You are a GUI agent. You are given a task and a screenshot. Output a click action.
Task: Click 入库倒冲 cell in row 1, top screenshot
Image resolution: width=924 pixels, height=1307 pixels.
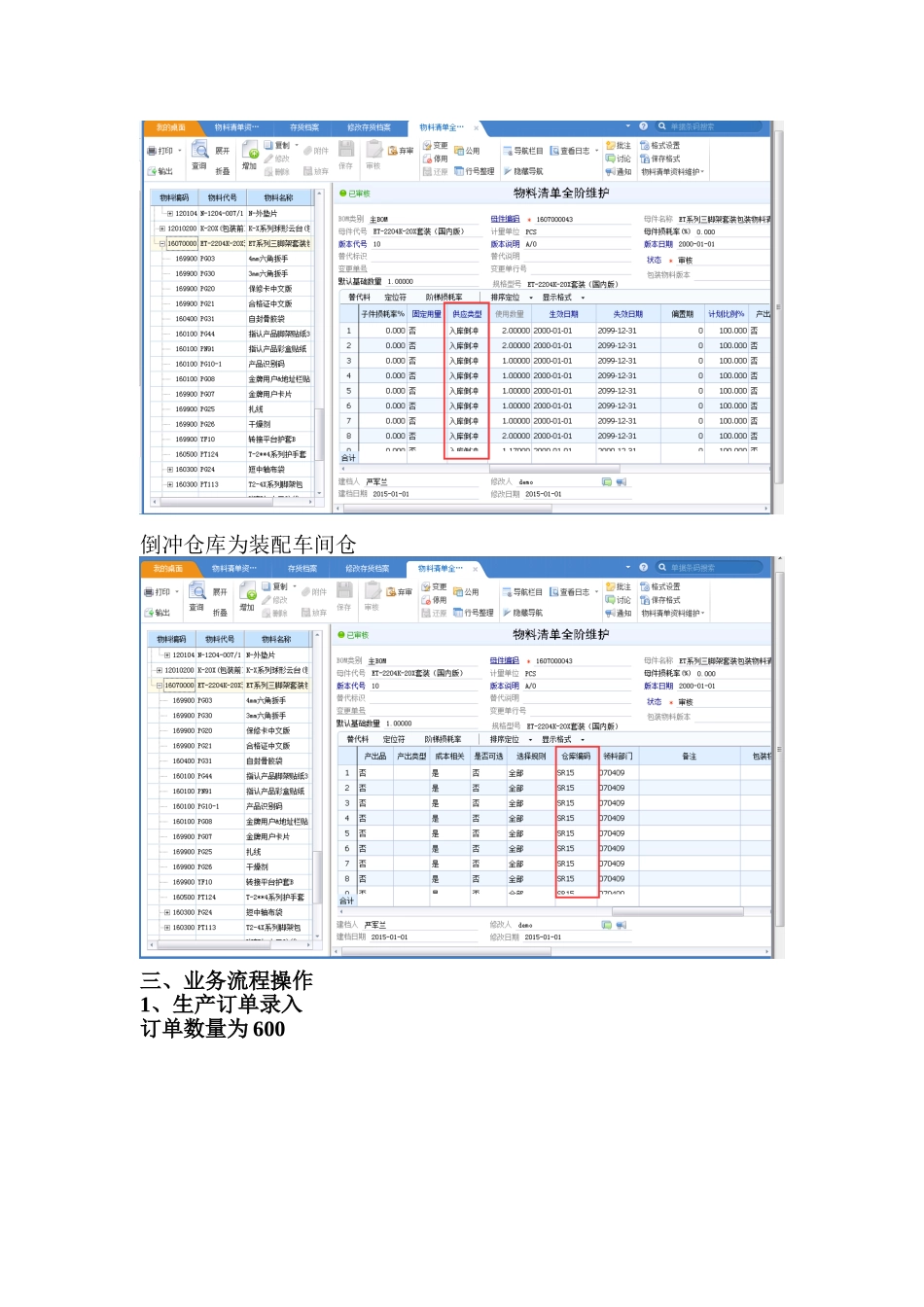tap(467, 331)
